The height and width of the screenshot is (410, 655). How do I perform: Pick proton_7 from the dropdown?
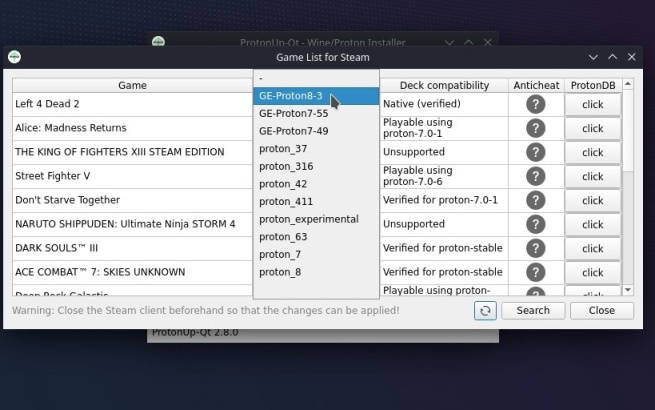click(x=316, y=254)
